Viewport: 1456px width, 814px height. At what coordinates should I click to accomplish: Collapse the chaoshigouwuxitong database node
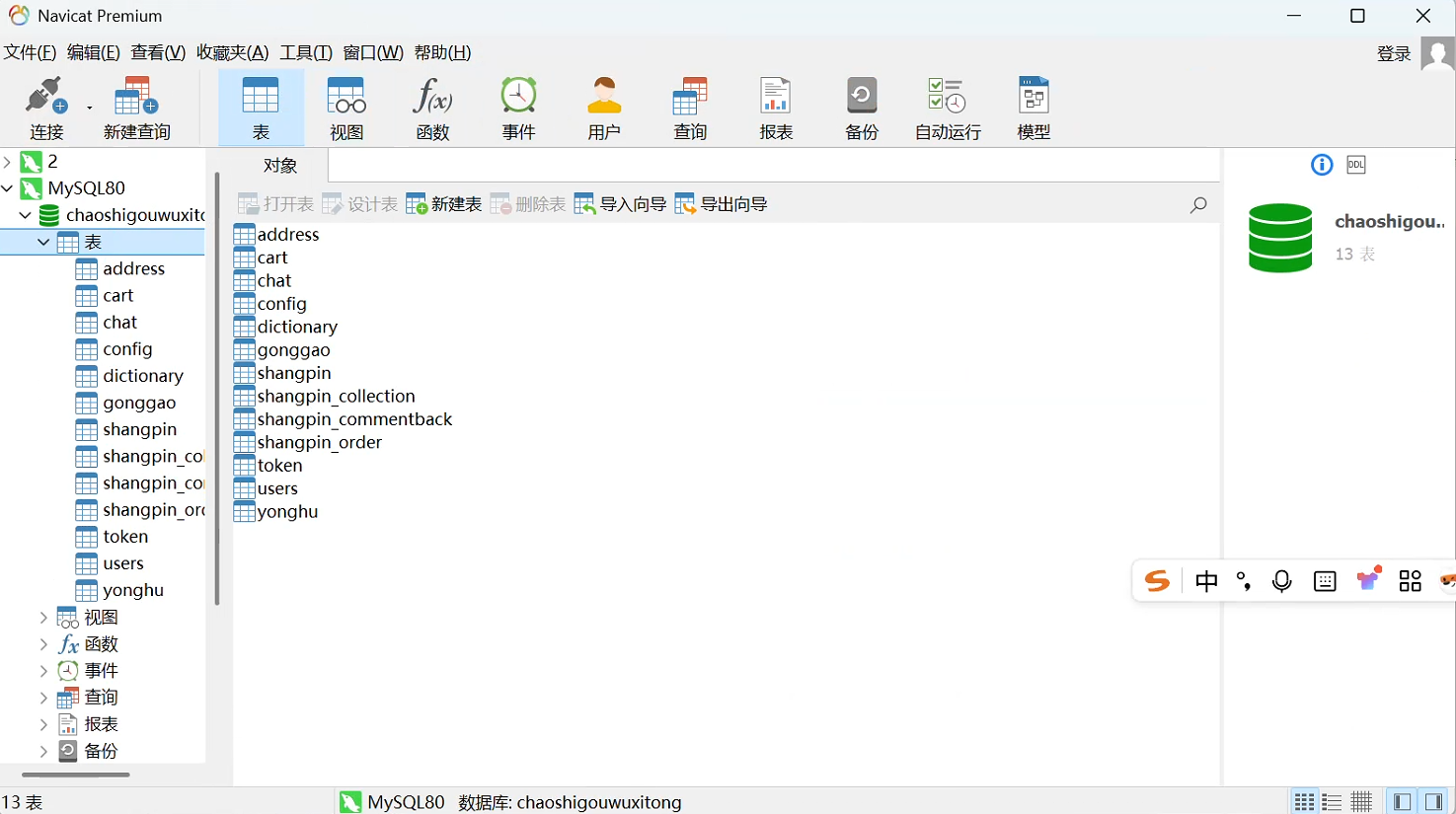[x=26, y=214]
